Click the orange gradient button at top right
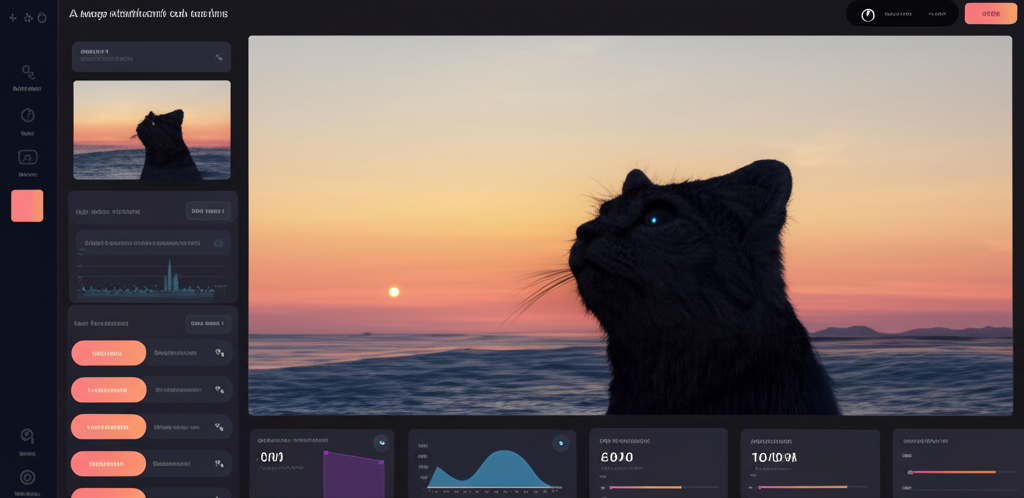 point(990,14)
